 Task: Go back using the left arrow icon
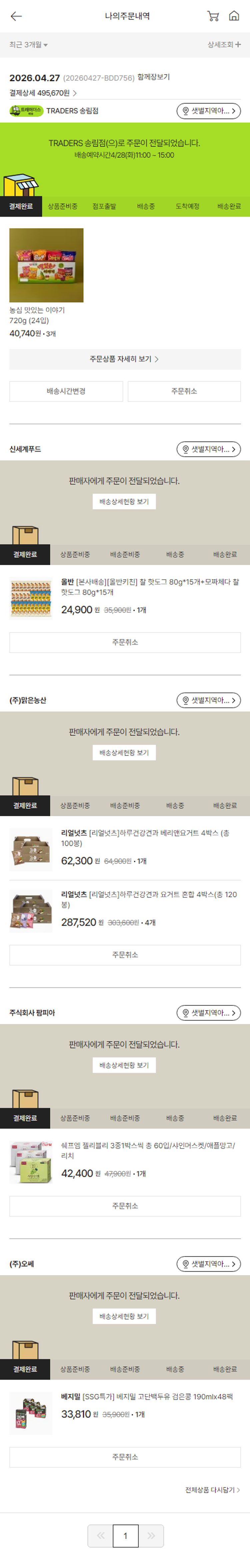[x=16, y=16]
